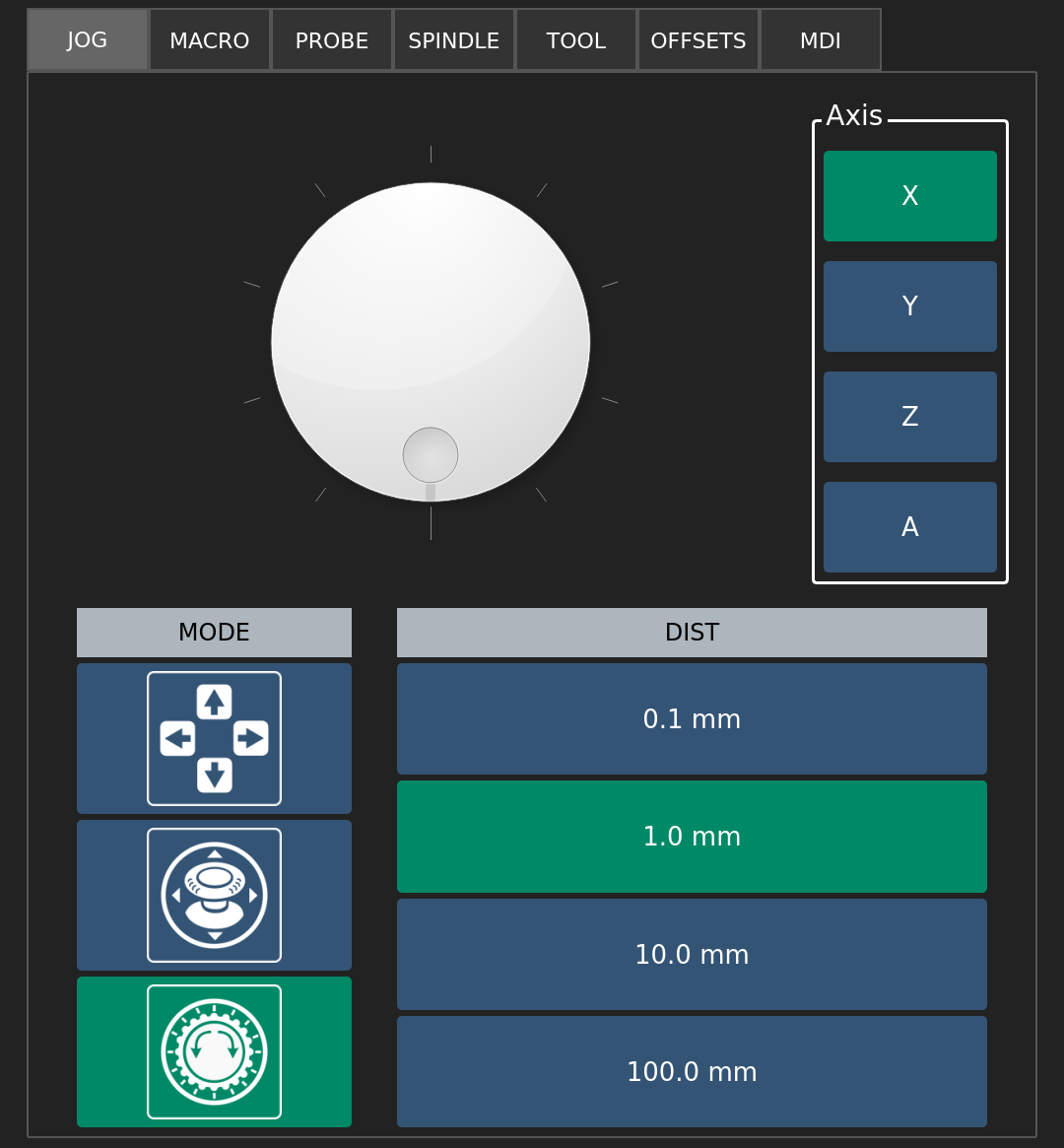This screenshot has height=1148, width=1064.
Task: Set jog distance to 0.1 mm
Action: click(692, 719)
